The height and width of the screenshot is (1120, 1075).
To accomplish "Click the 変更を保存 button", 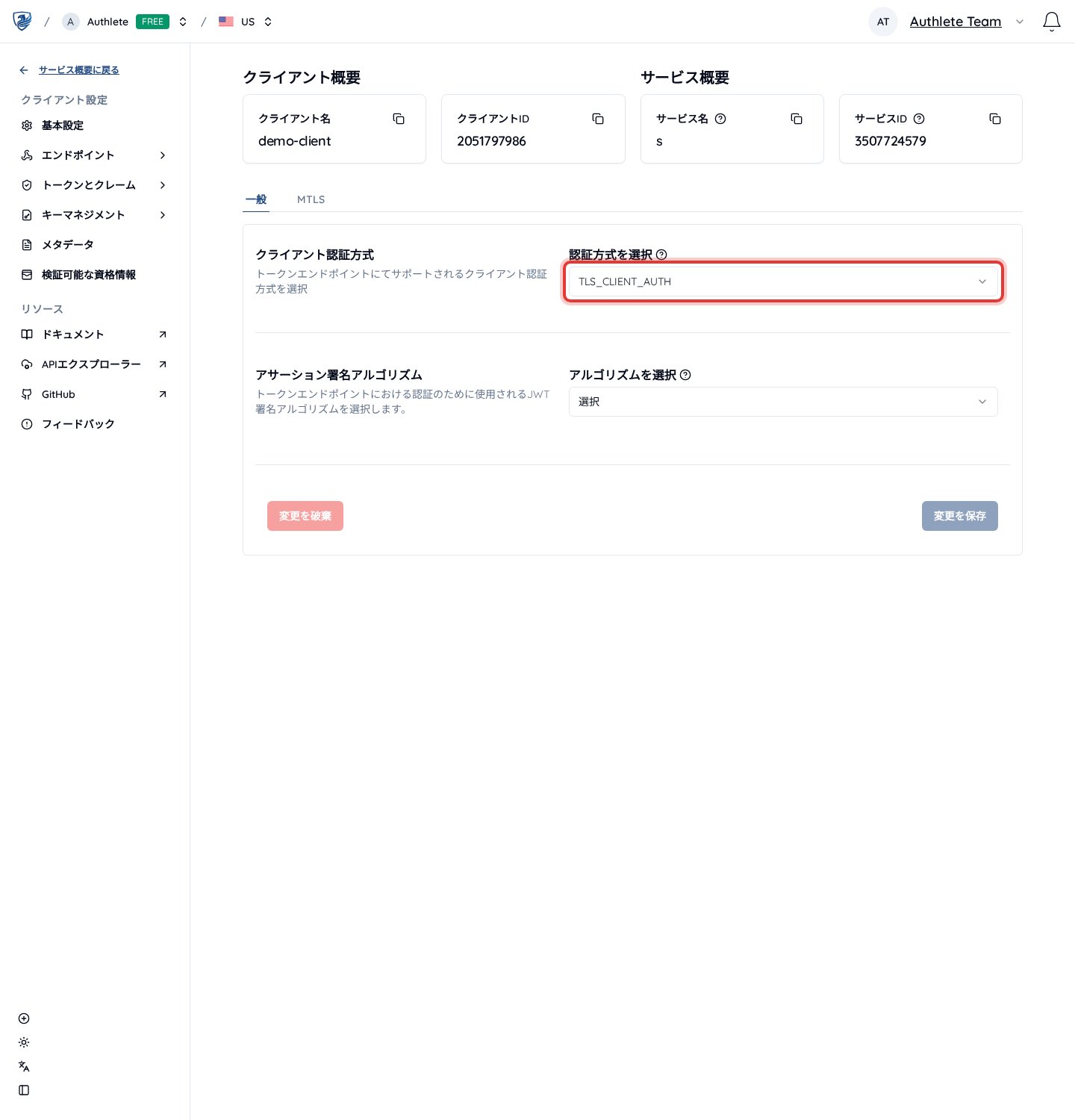I will coord(960,516).
